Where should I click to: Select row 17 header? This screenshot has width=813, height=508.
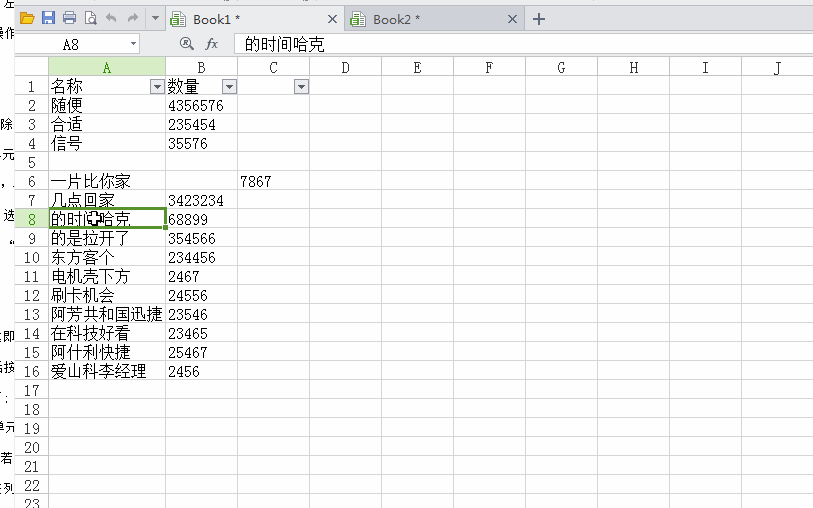coord(32,390)
